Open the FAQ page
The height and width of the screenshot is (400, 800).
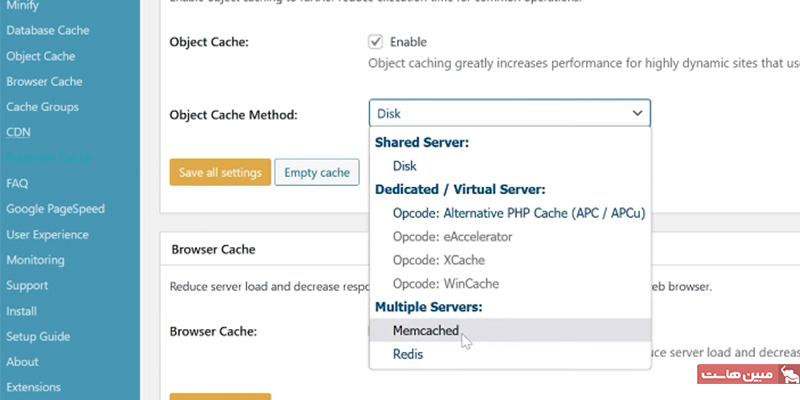point(17,183)
